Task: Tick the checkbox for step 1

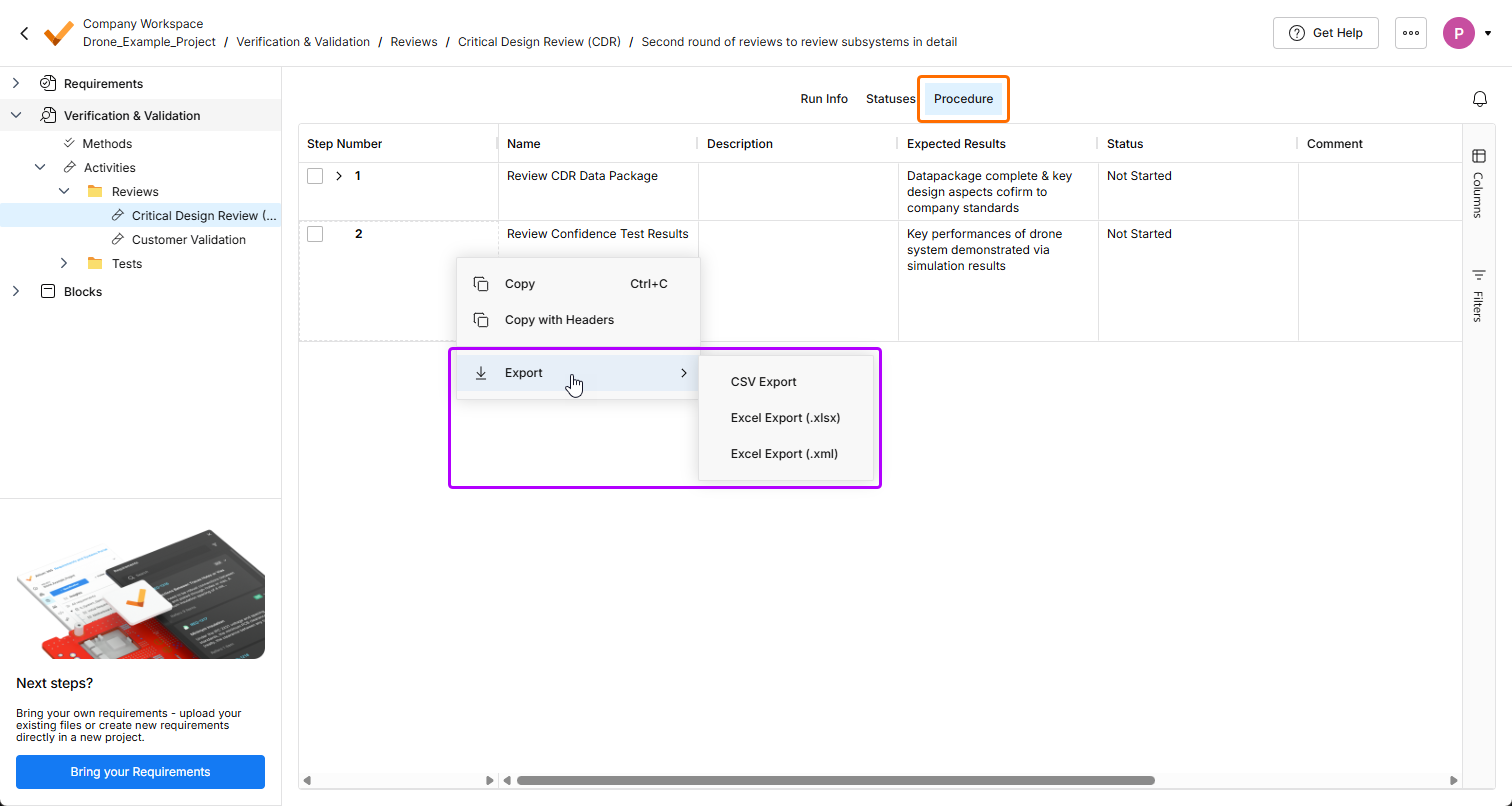Action: click(315, 176)
